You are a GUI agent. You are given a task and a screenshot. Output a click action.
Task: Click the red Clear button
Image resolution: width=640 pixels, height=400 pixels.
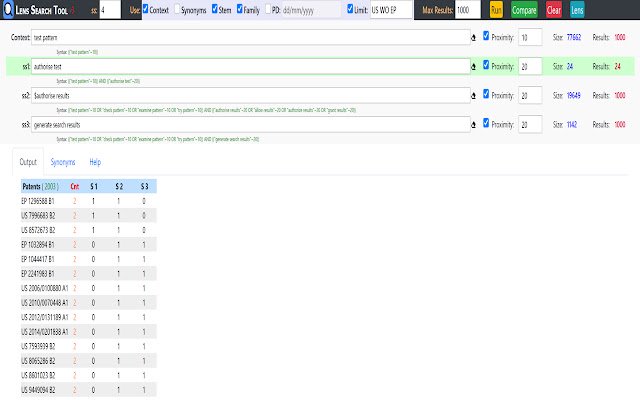(554, 10)
